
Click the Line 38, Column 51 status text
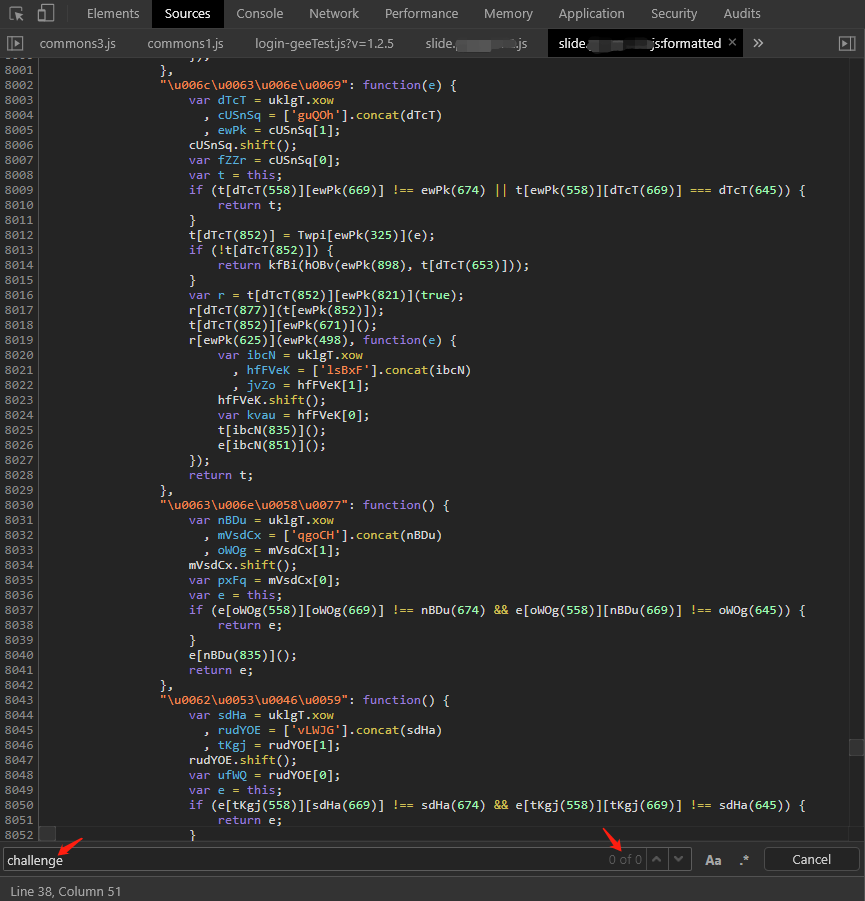[x=66, y=891]
